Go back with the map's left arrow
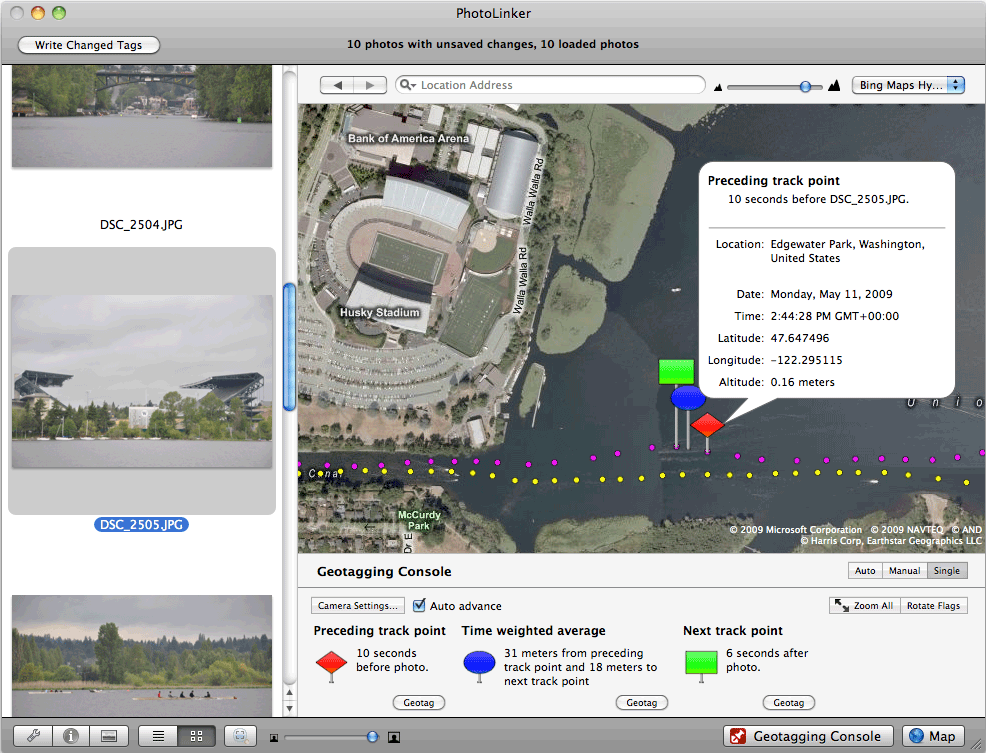Image resolution: width=986 pixels, height=753 pixels. click(337, 85)
